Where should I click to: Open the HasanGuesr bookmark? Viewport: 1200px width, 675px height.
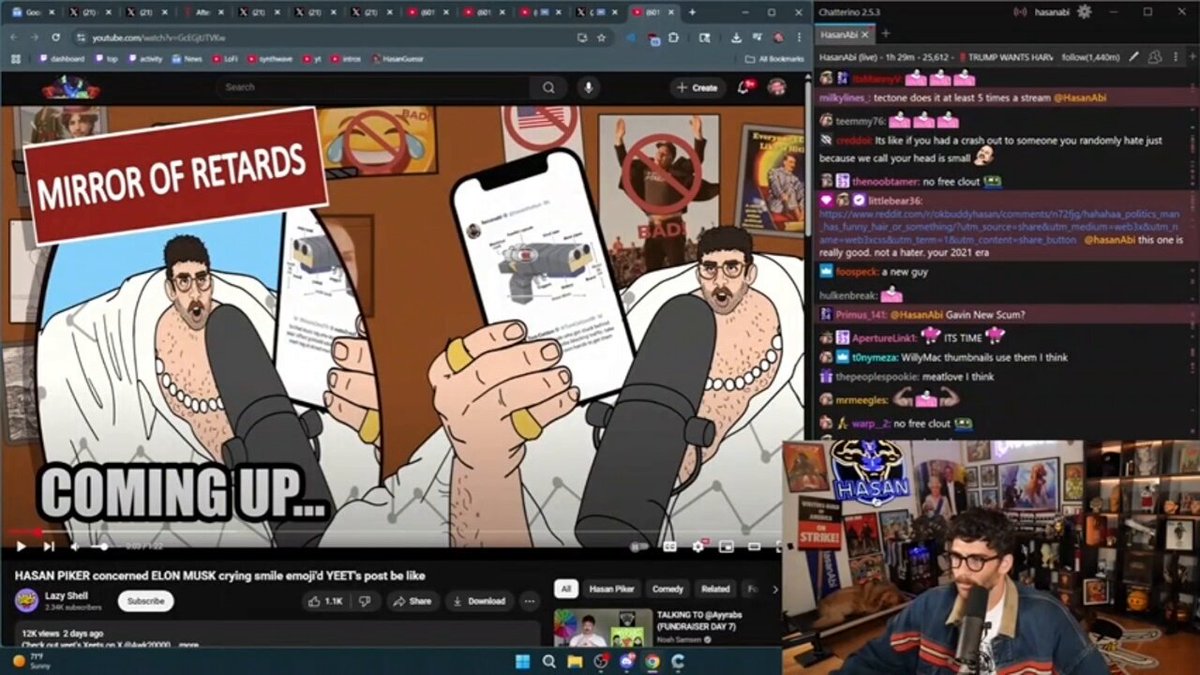click(x=396, y=59)
